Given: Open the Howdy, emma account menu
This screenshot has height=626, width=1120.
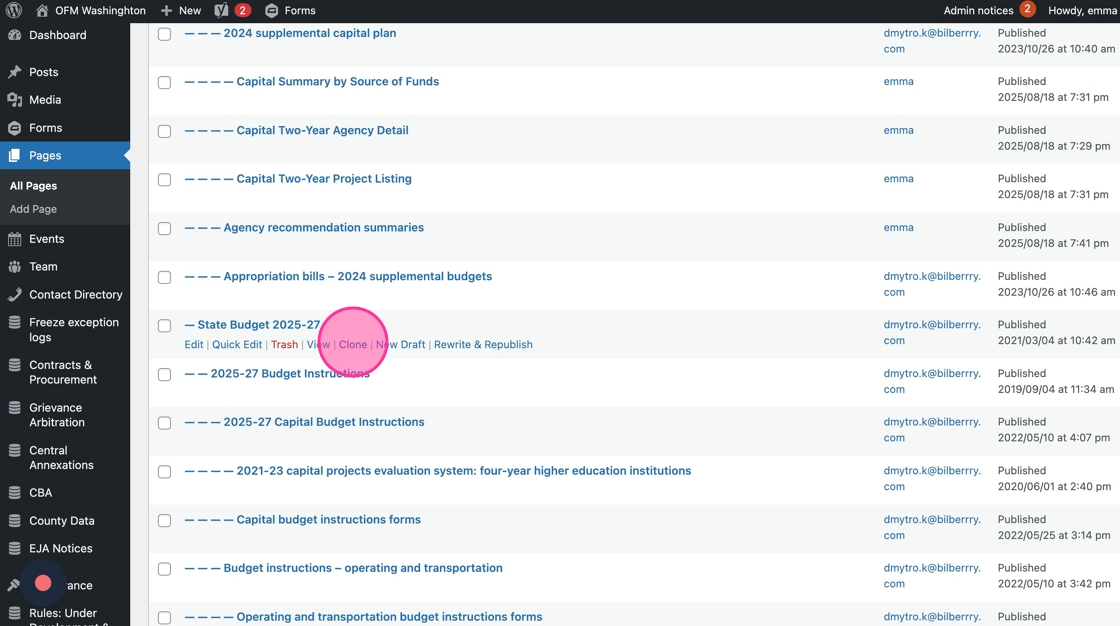Looking at the screenshot, I should click(x=1082, y=10).
